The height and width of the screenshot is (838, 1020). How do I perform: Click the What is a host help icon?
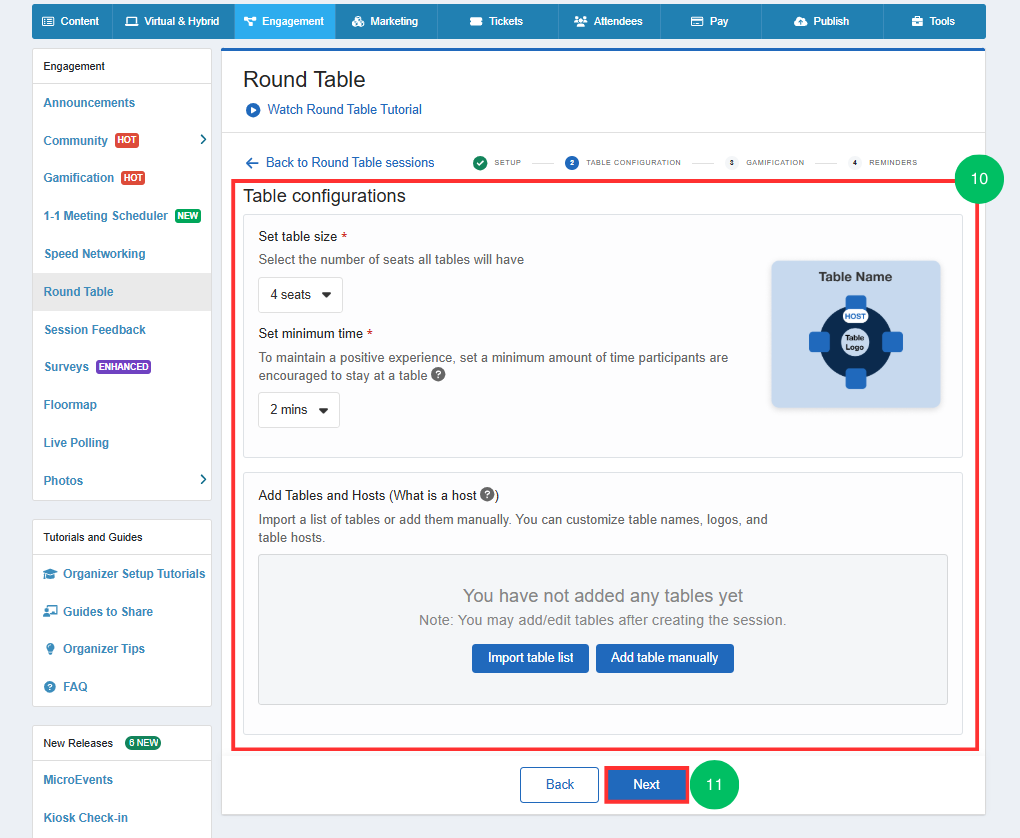[487, 494]
